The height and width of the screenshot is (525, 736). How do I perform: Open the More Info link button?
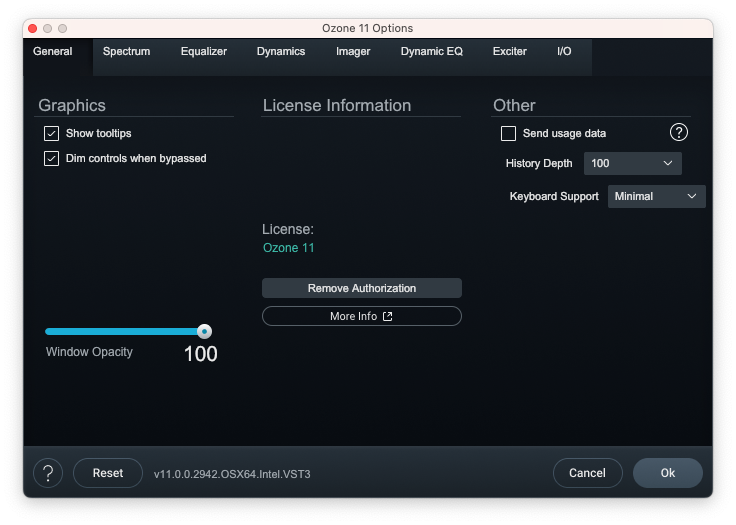point(361,316)
